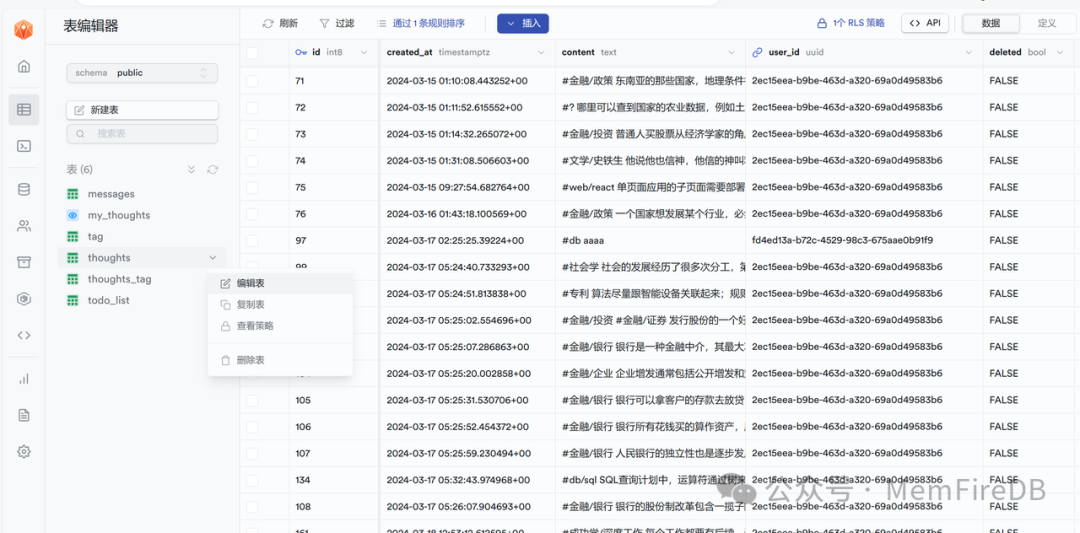Open the users authentication sidebar icon

tap(23, 226)
